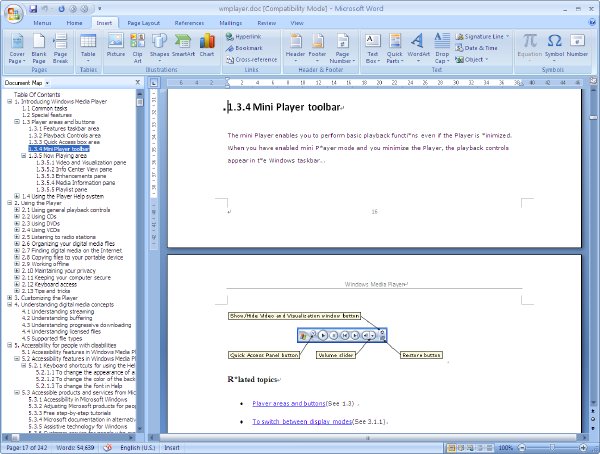Open Shapes gallery
600x454 pixels.
[x=159, y=49]
